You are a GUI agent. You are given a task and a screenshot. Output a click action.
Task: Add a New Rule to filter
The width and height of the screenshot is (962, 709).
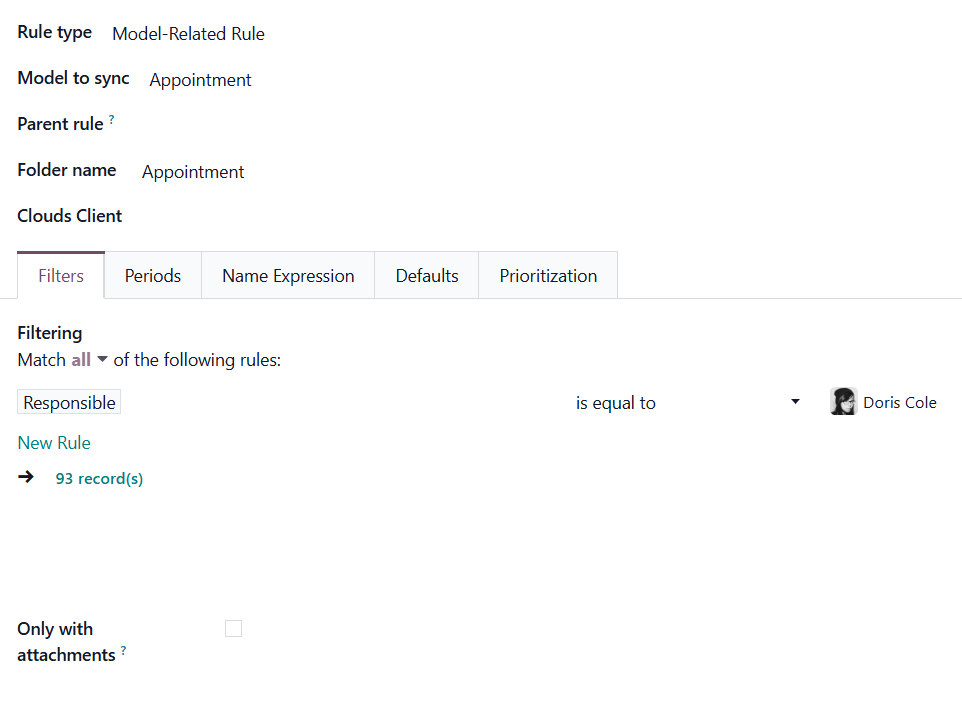click(x=54, y=443)
